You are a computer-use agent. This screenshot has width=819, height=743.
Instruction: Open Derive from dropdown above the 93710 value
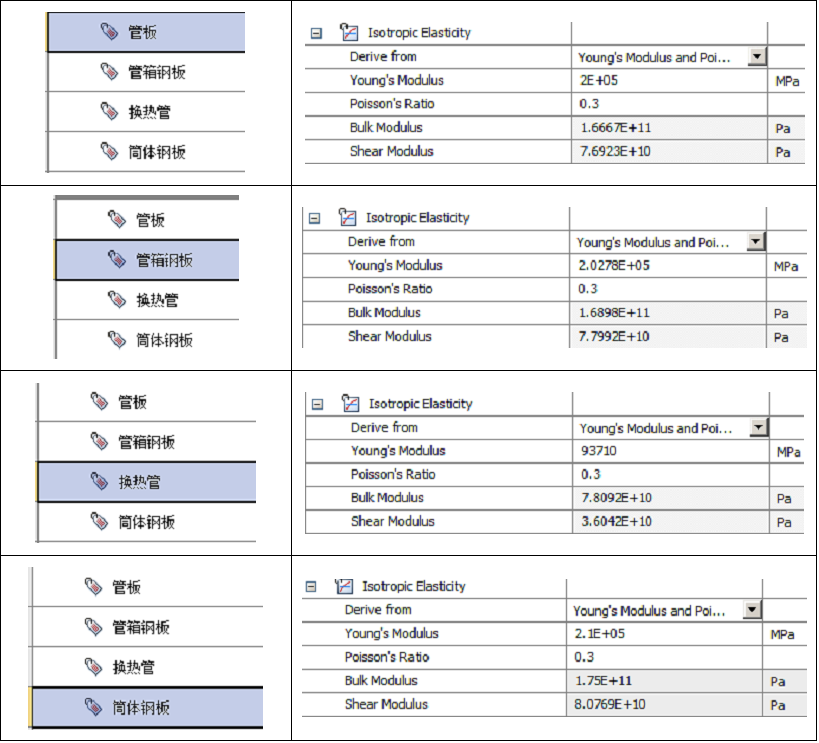click(x=758, y=427)
